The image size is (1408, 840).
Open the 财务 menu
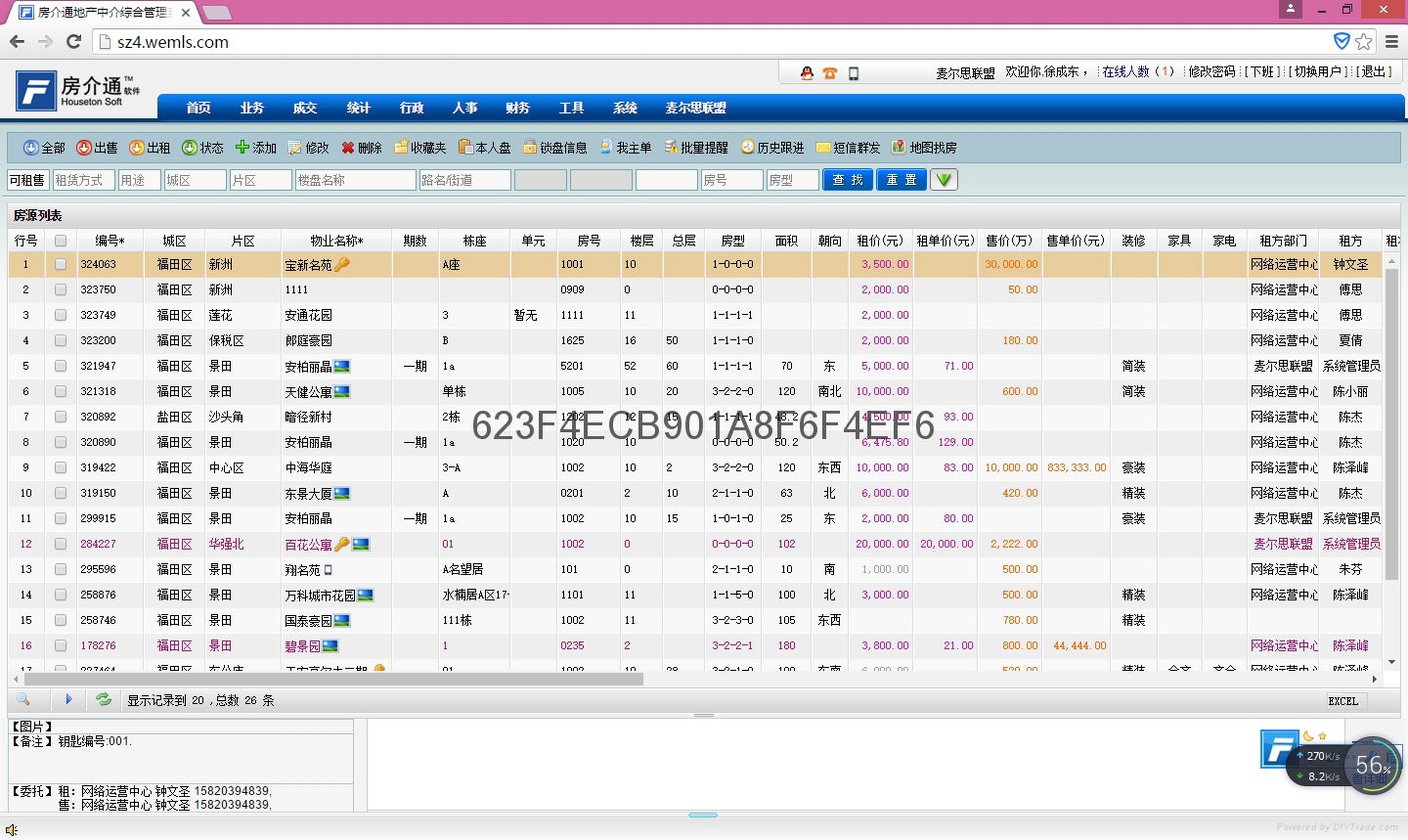pyautogui.click(x=518, y=108)
